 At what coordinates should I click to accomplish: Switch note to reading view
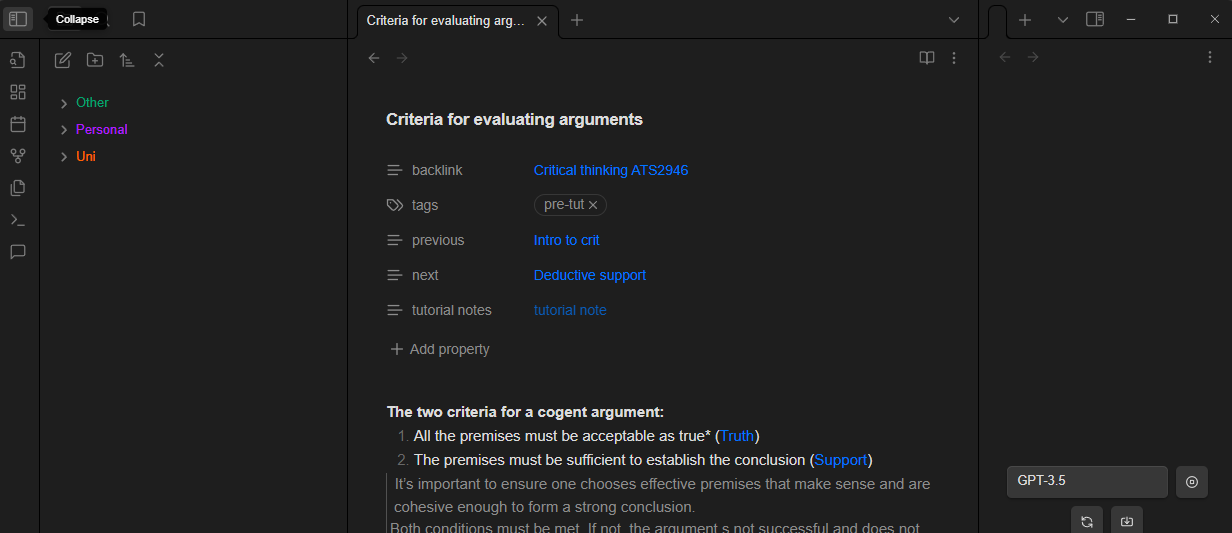[x=926, y=58]
